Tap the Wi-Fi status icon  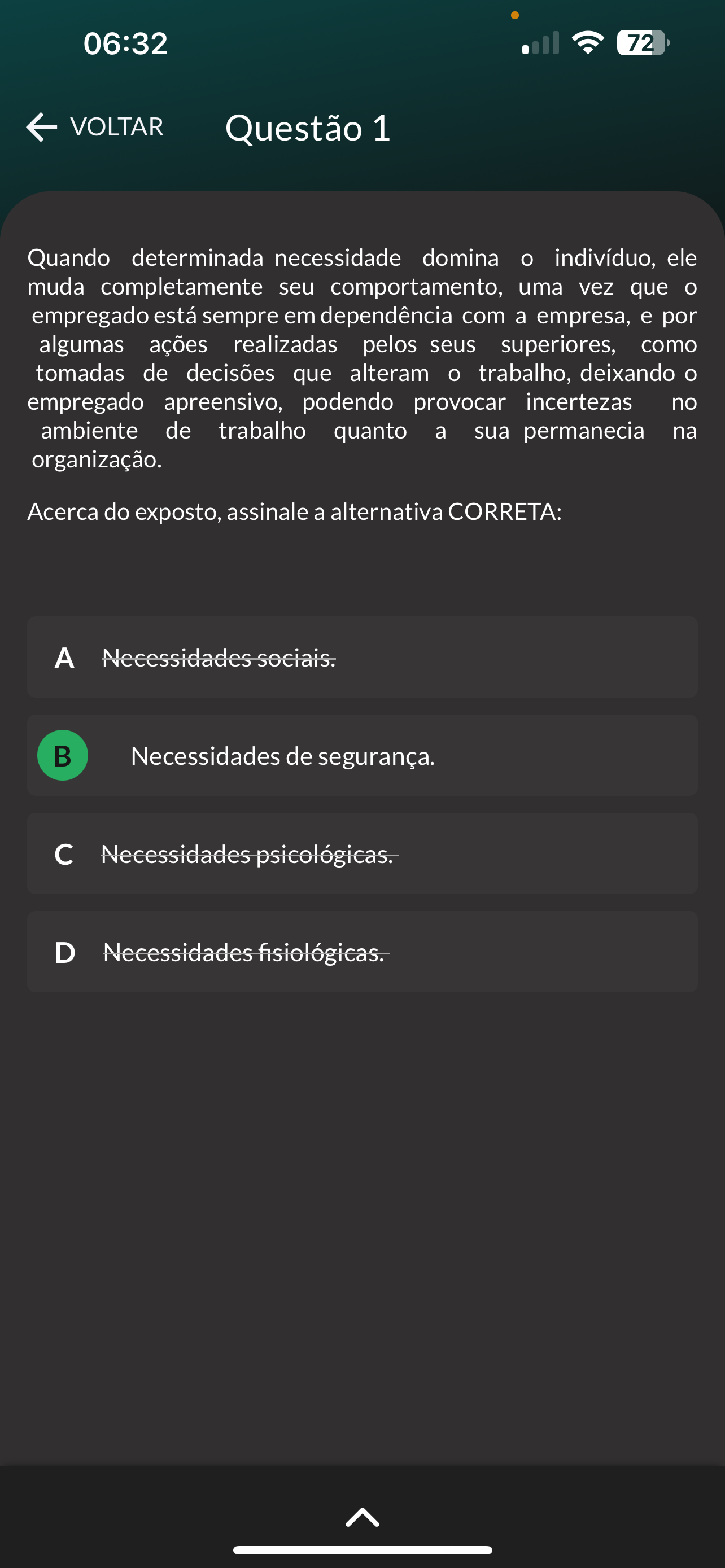tap(587, 43)
